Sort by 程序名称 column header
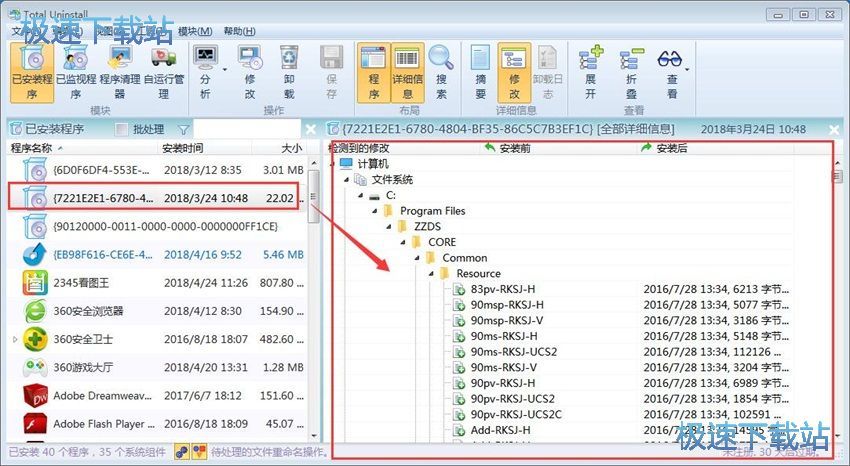The height and width of the screenshot is (466, 850). click(82, 148)
